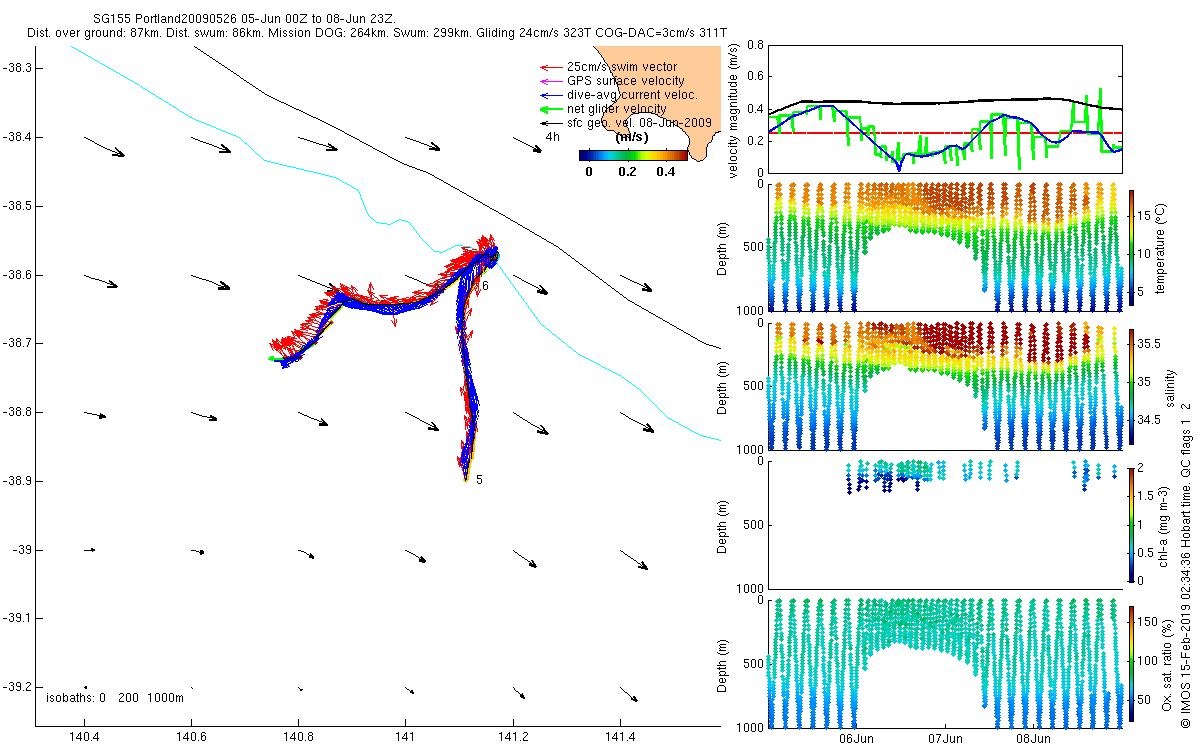The width and height of the screenshot is (1200, 750).
Task: Click the magenta GPS surface velocity legend arrow
Action: pos(550,81)
